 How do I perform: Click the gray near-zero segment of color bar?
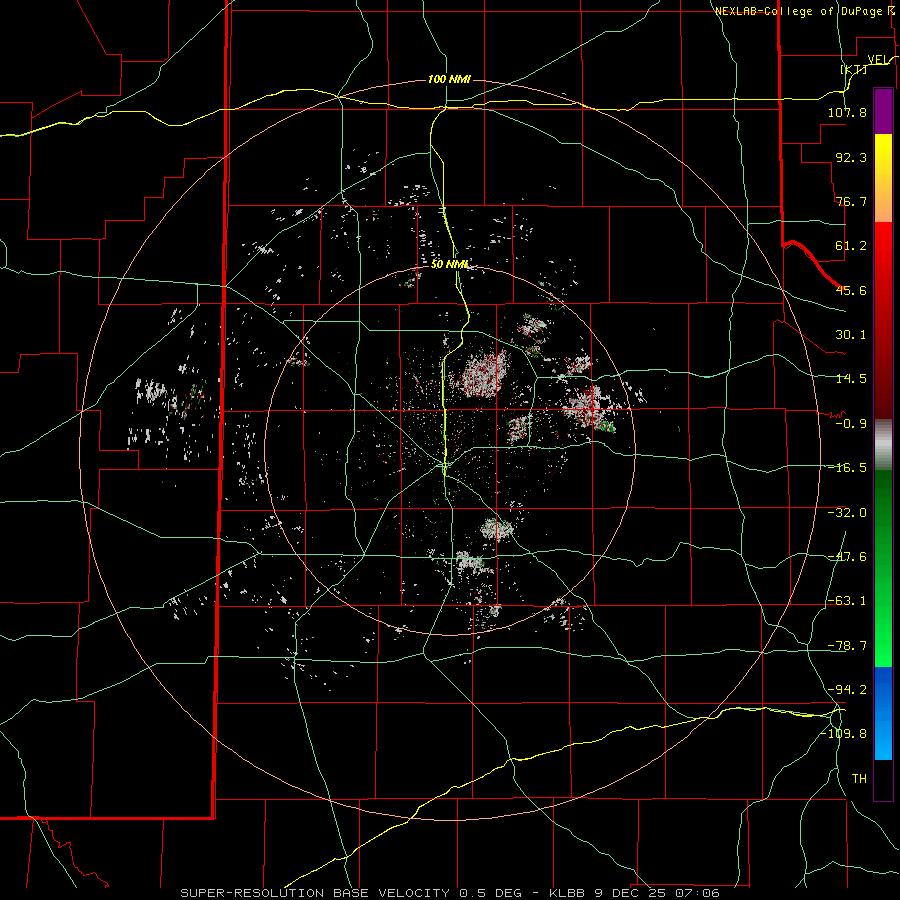pos(883,445)
